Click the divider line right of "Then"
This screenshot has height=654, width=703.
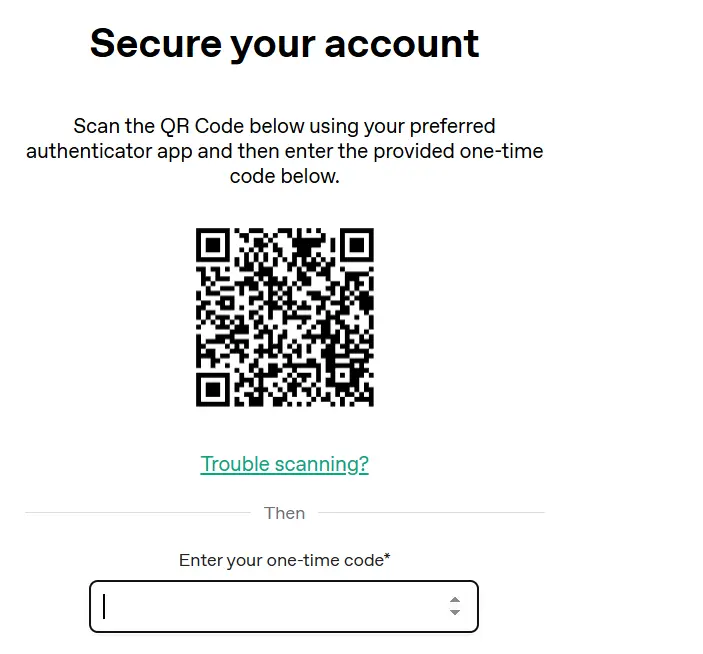point(431,512)
